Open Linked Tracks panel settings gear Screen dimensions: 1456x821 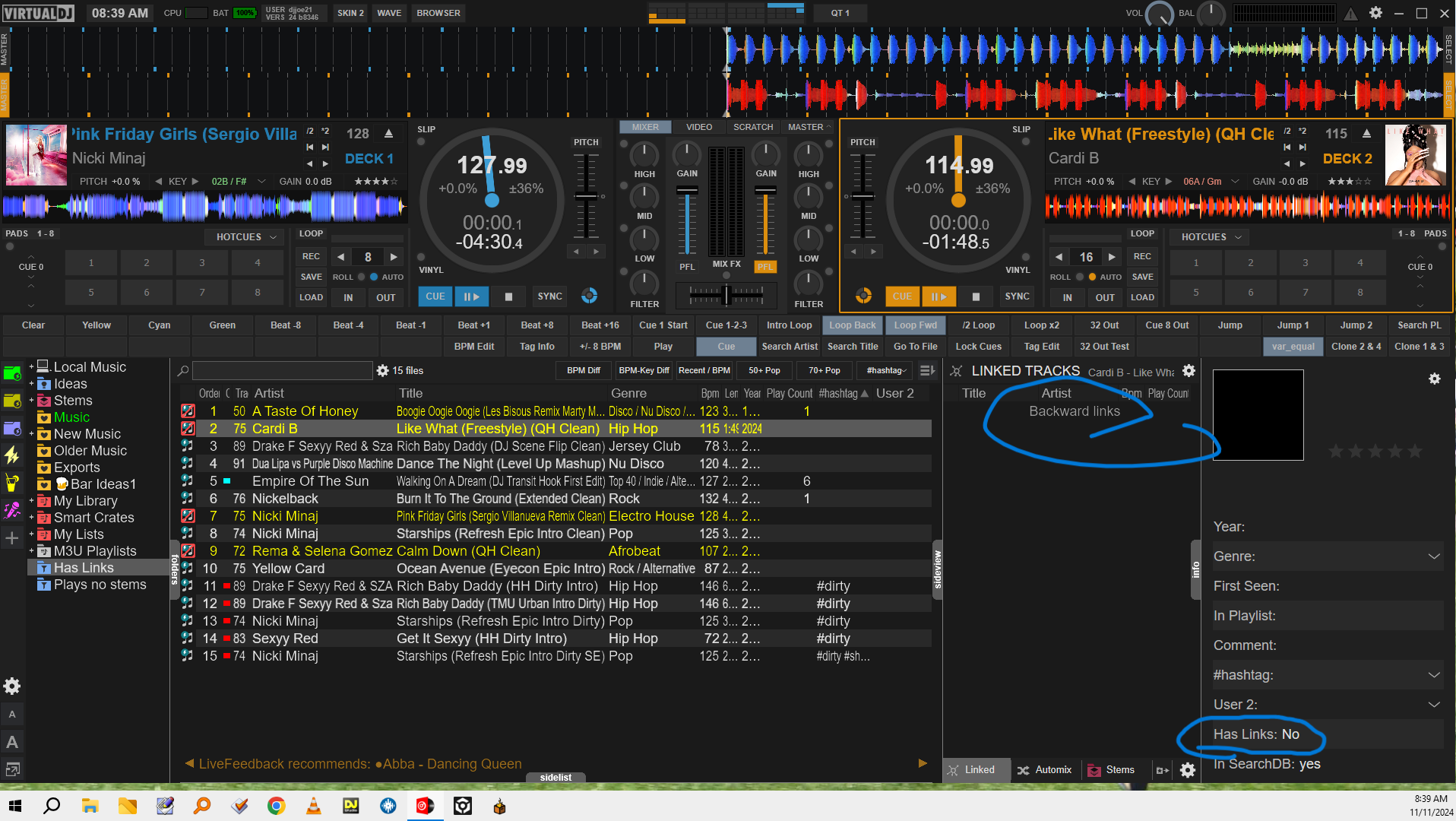pyautogui.click(x=1189, y=371)
